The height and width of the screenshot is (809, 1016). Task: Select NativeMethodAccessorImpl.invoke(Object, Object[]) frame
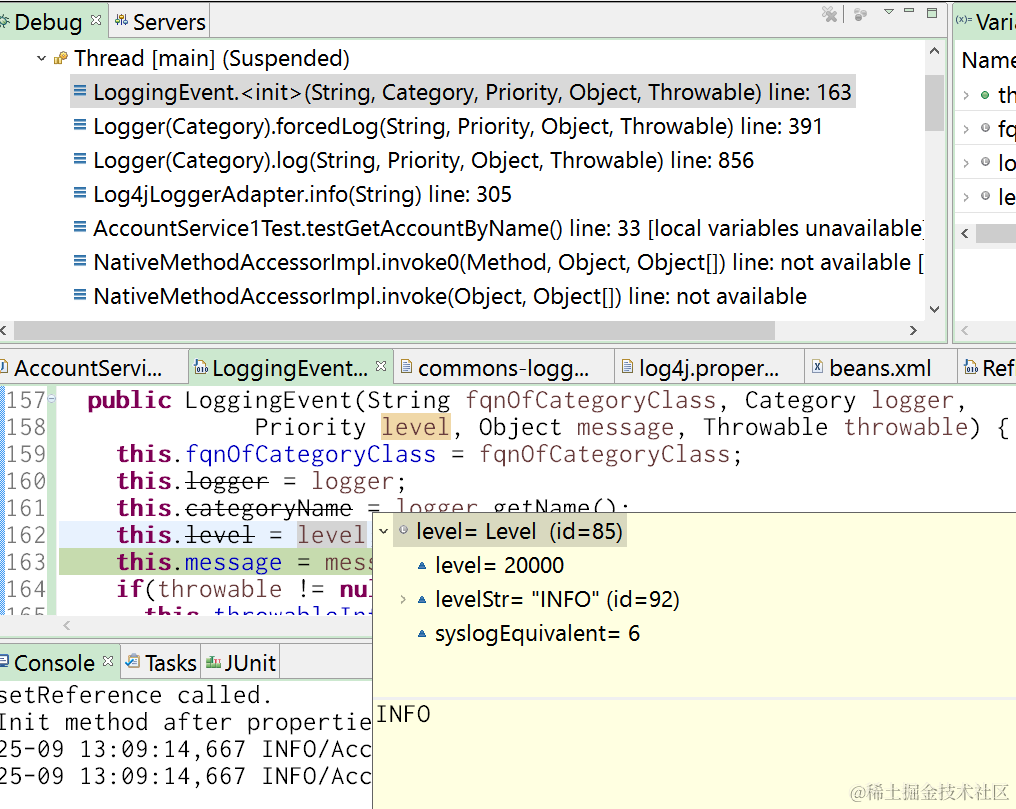point(450,297)
